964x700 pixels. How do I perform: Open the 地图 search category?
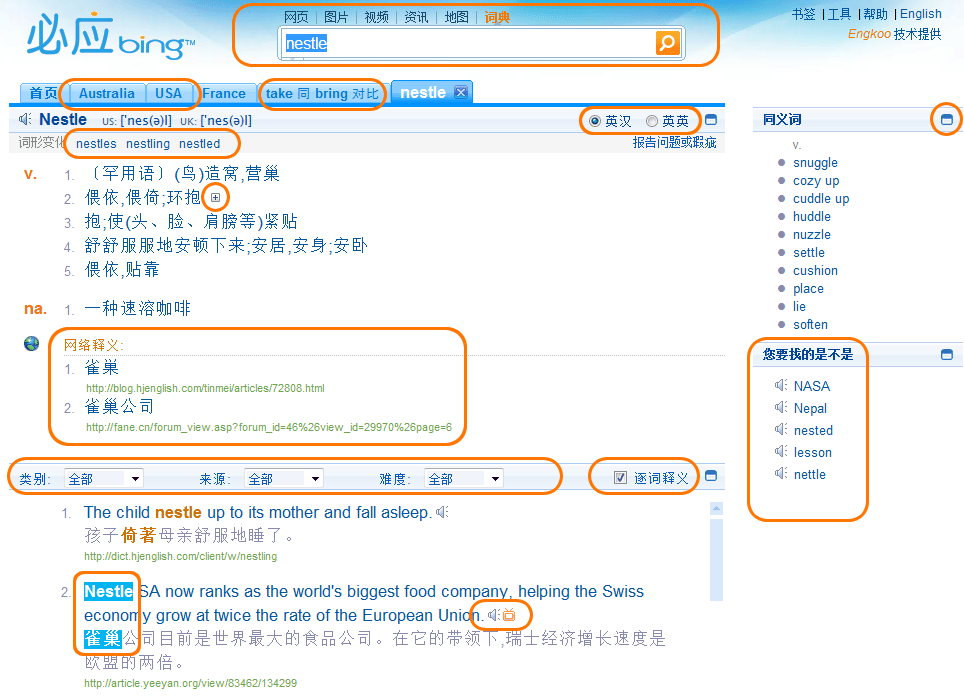(x=456, y=17)
